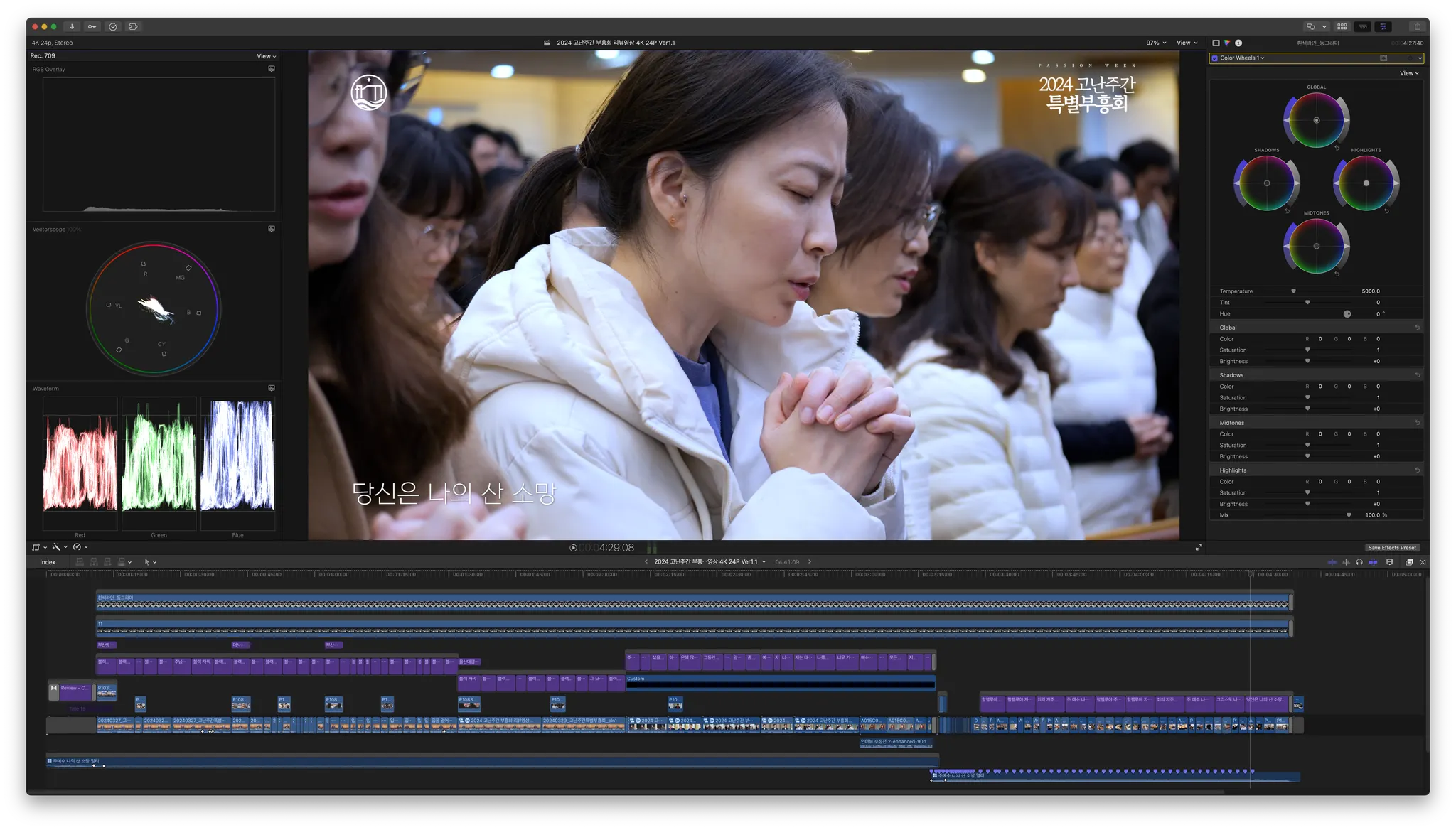Open the color wheels View menu
Image resolution: width=1456 pixels, height=830 pixels.
click(1408, 73)
